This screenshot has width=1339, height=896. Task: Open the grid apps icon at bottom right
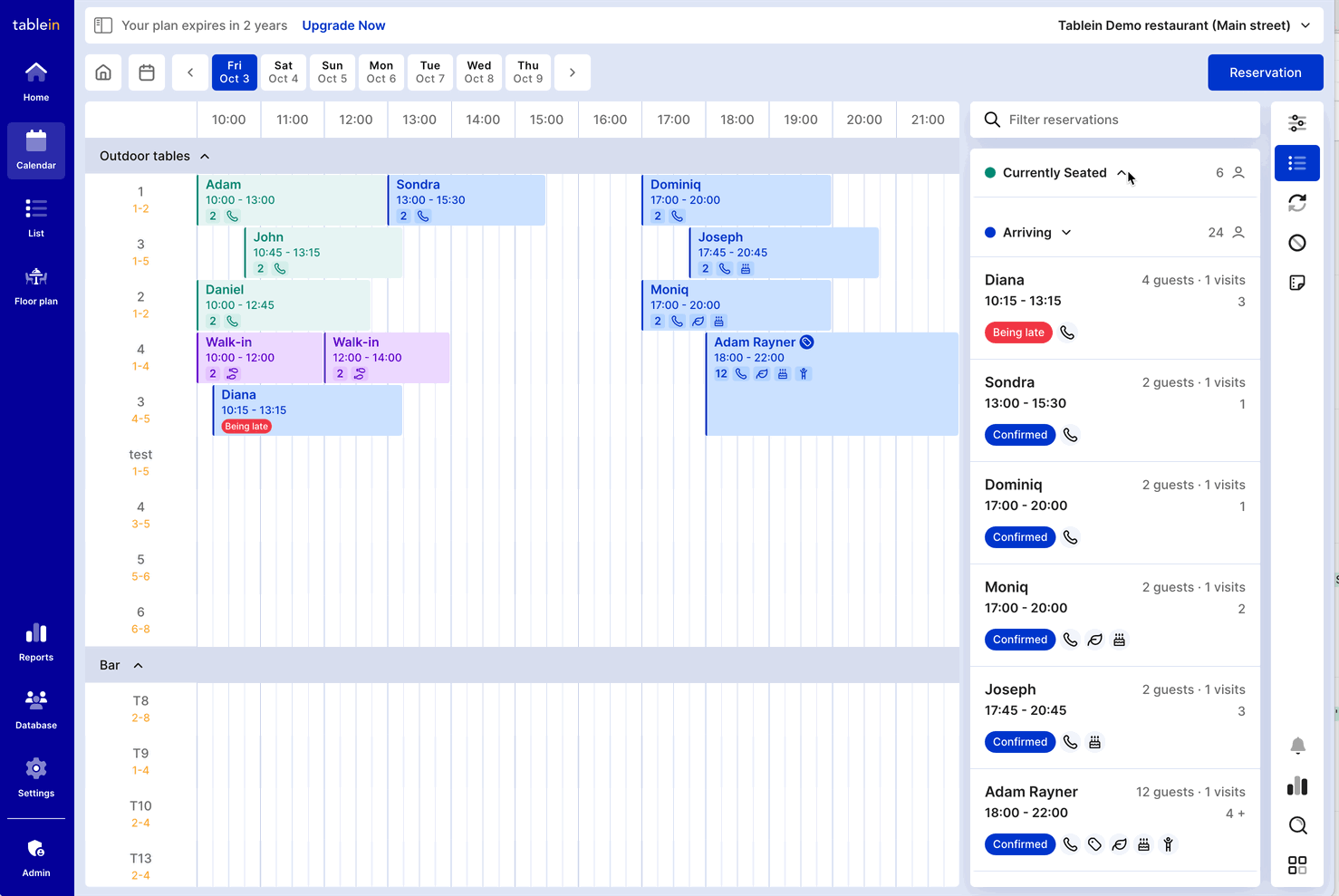tap(1297, 865)
